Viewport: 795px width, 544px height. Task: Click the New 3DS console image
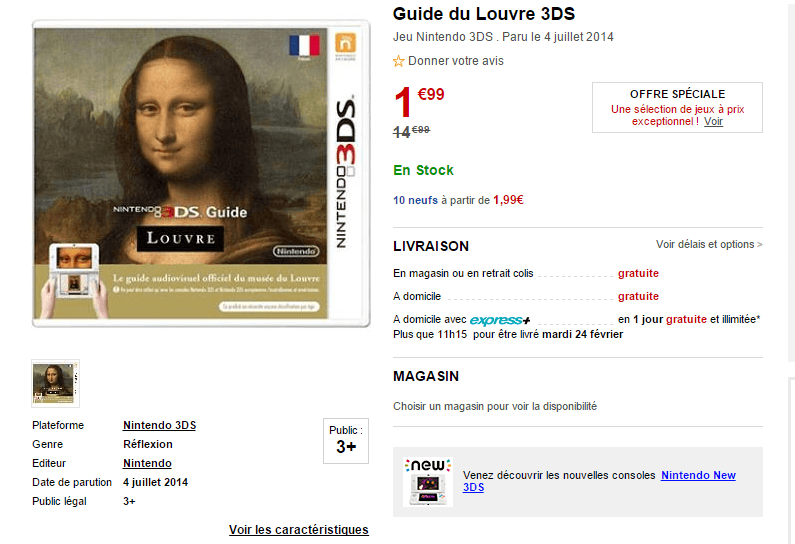428,482
